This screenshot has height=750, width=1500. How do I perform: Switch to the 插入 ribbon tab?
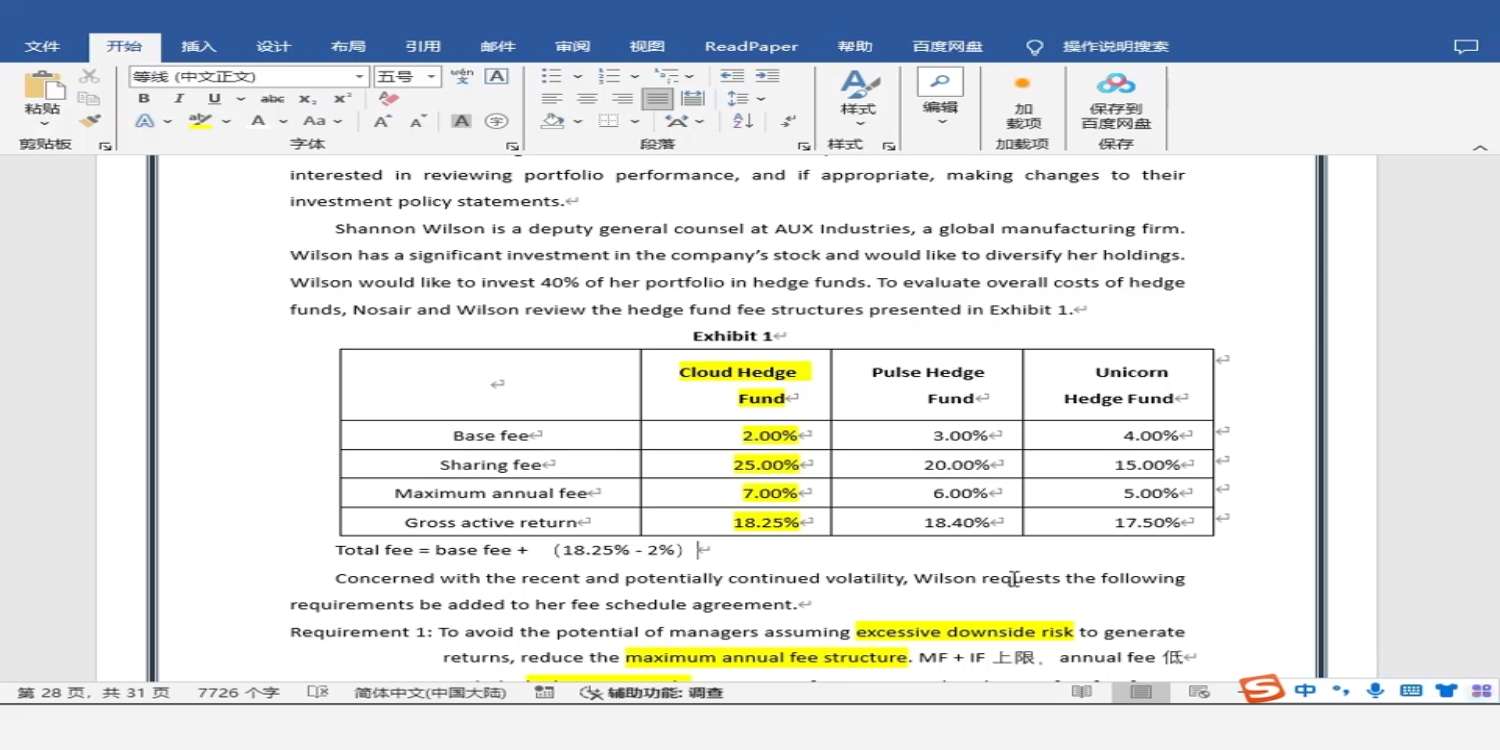point(198,46)
